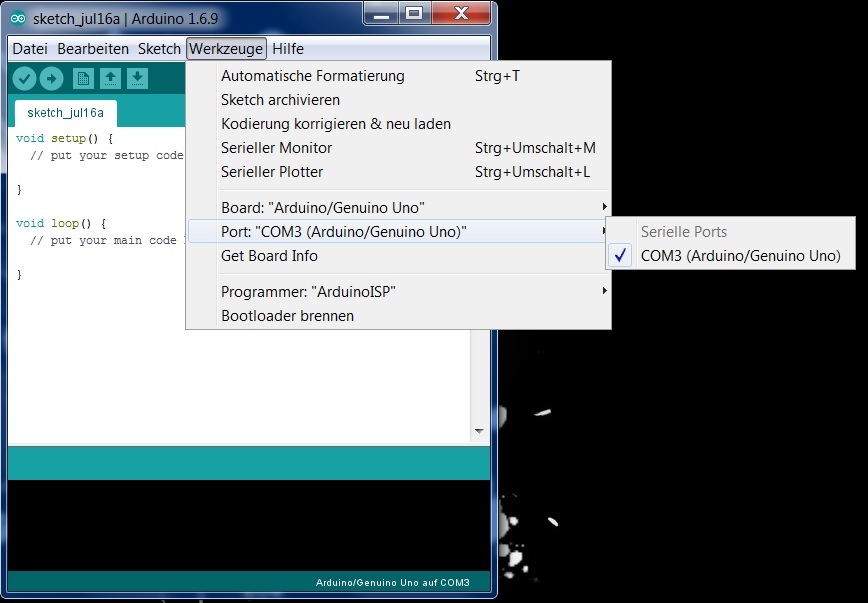Open the Datei menu
The image size is (868, 603).
click(x=30, y=49)
